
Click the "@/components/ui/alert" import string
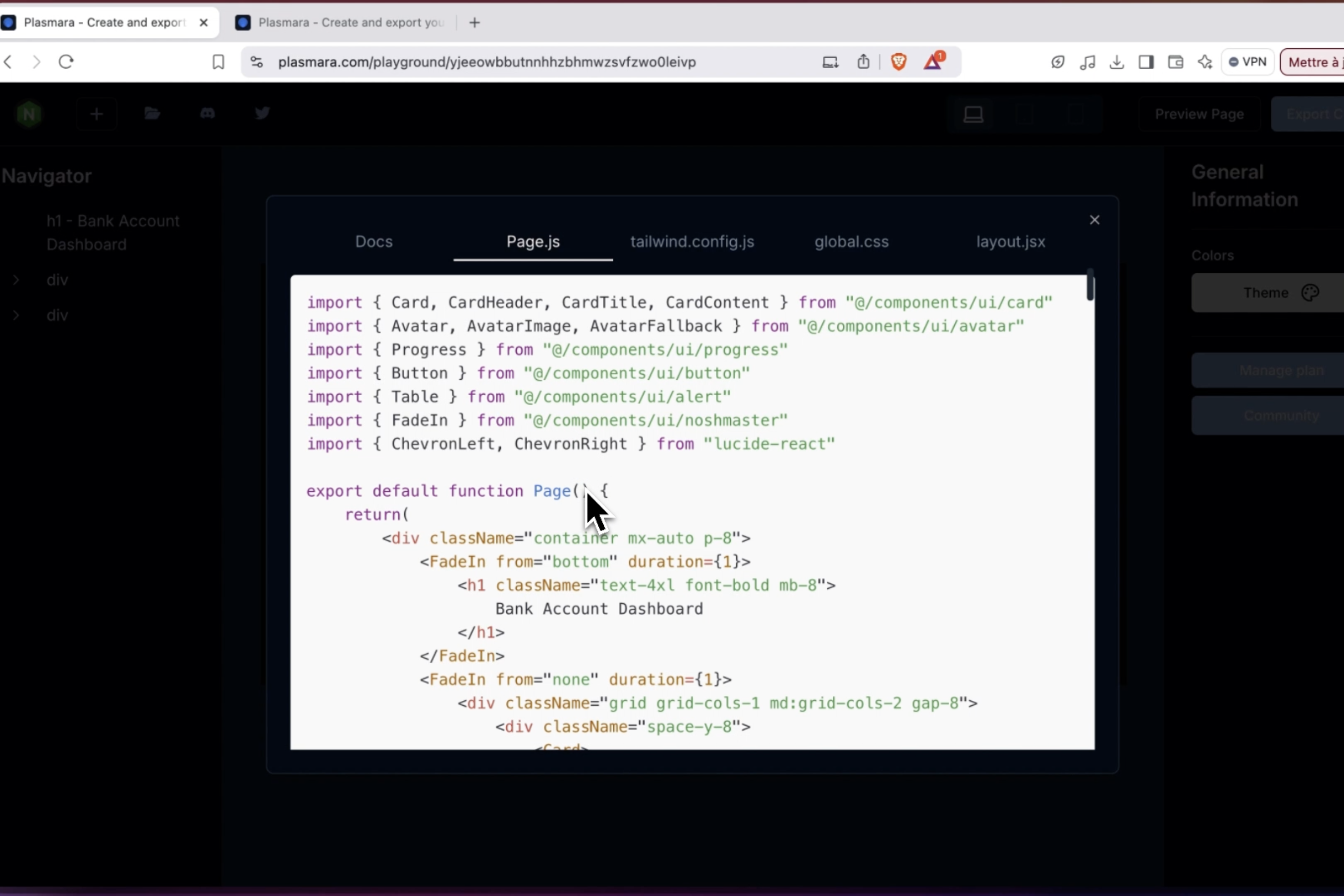coord(622,397)
